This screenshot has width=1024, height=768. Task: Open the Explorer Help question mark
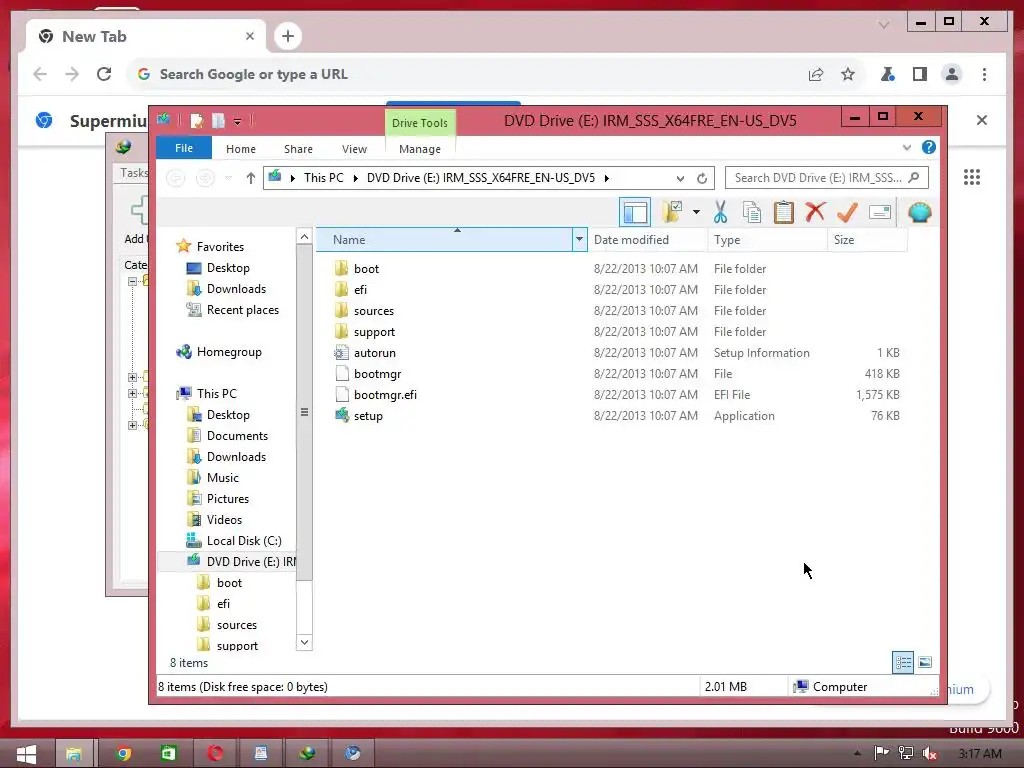929,148
